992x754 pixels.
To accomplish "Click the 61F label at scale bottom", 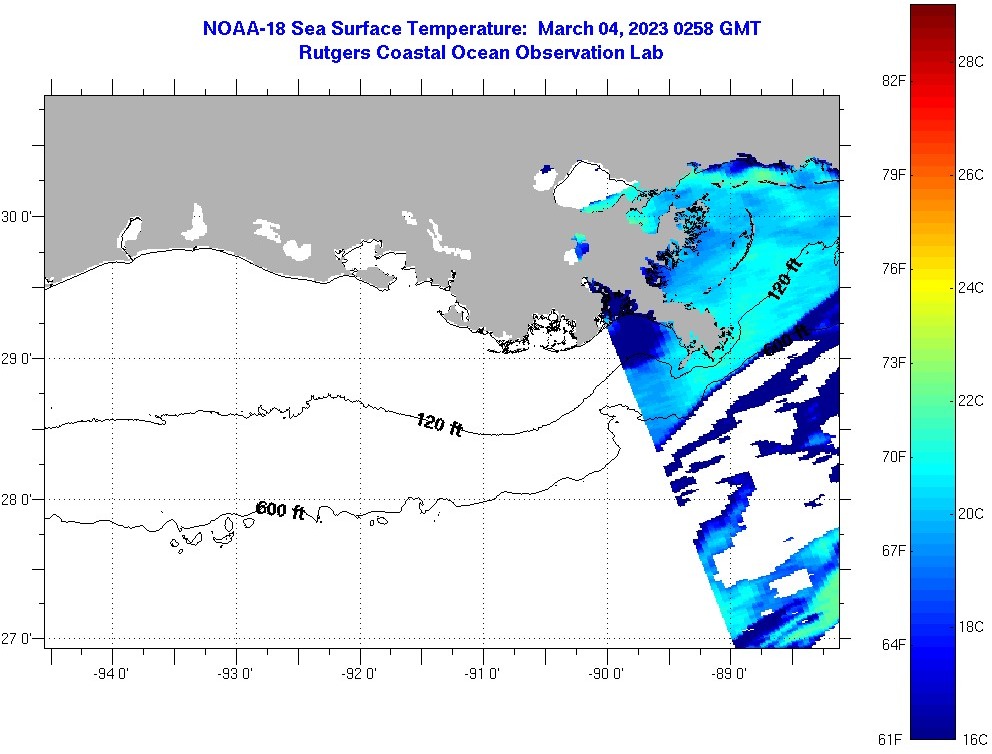I will coord(890,739).
